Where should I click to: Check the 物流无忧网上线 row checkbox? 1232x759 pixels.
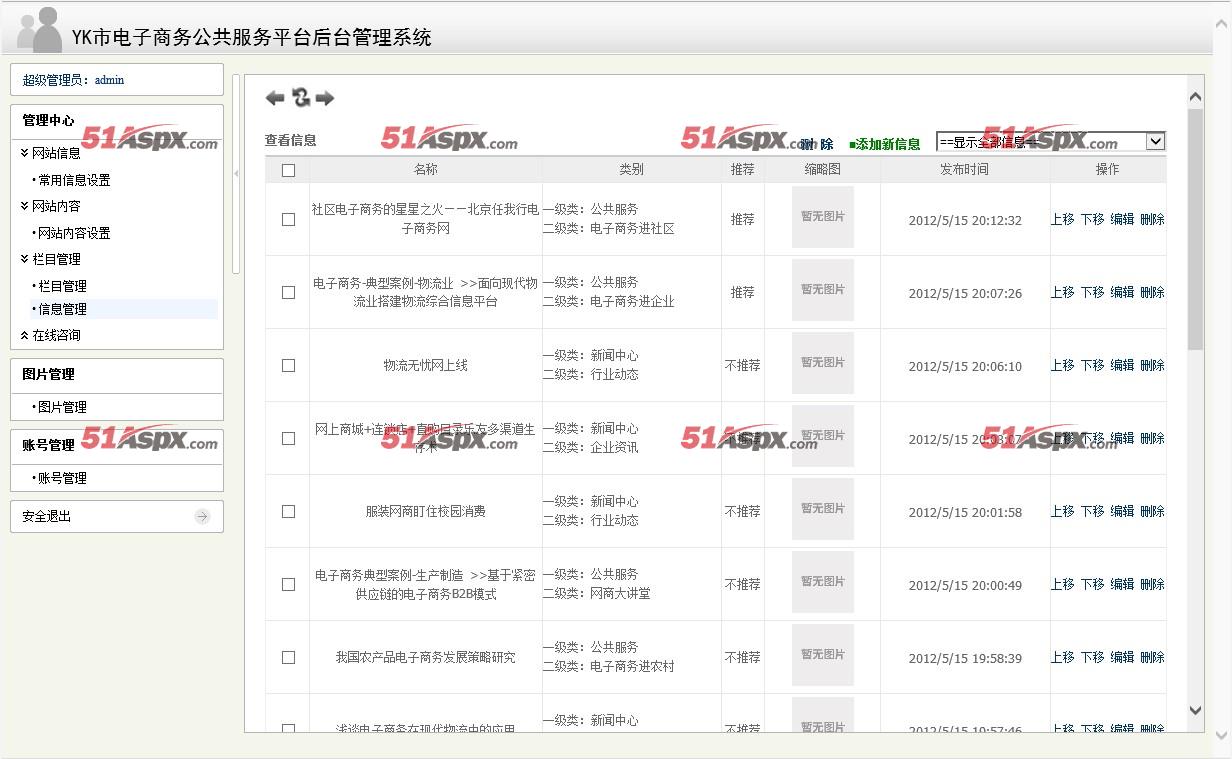[288, 365]
